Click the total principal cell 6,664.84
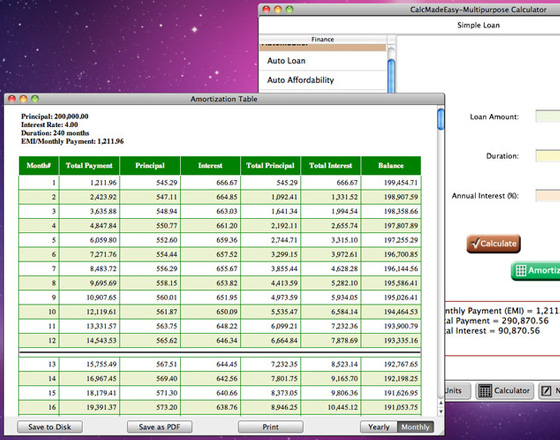Image resolution: width=560 pixels, height=440 pixels. (270, 341)
